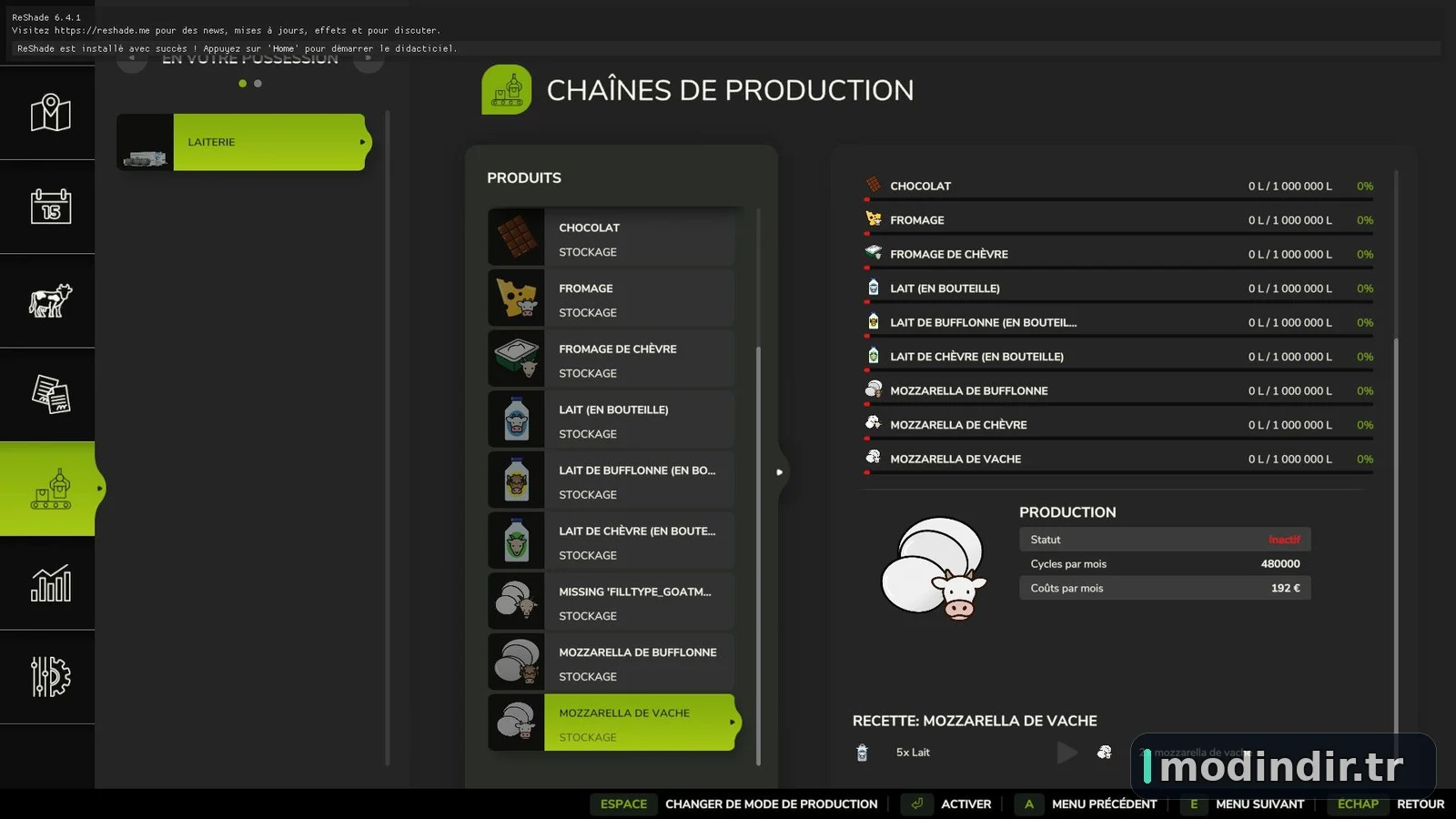Click the facilities list scrollbar
The height and width of the screenshot is (819, 1456).
(388, 437)
